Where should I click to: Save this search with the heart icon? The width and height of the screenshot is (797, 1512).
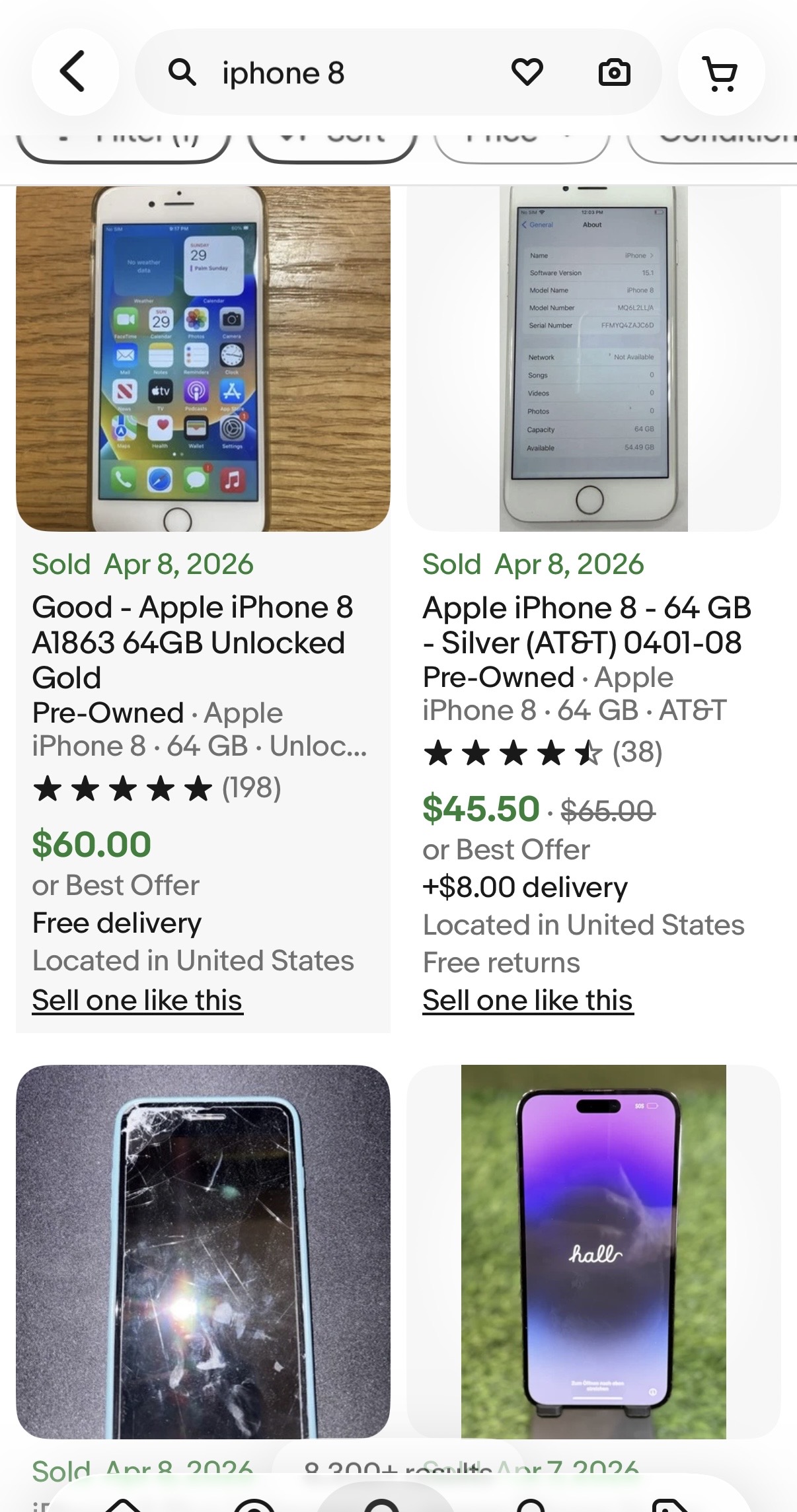pyautogui.click(x=527, y=72)
